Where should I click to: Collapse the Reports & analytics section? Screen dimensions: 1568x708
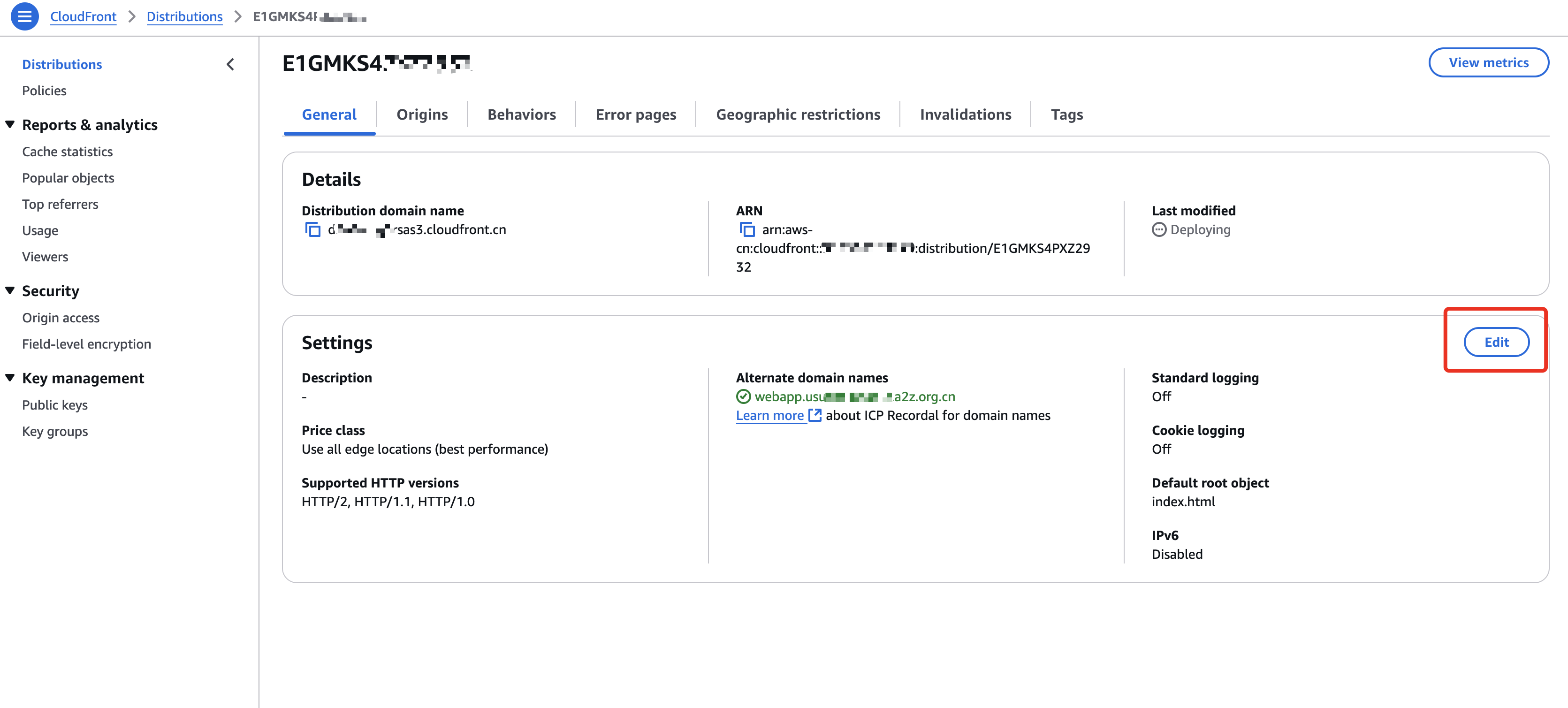(x=10, y=124)
